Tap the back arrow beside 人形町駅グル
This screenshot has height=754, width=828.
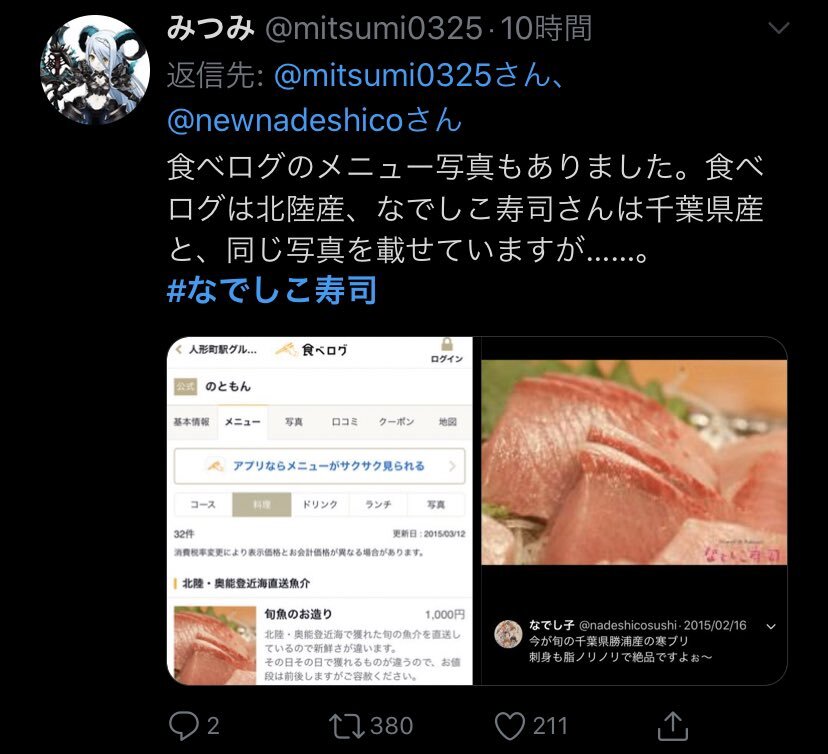pyautogui.click(x=179, y=349)
